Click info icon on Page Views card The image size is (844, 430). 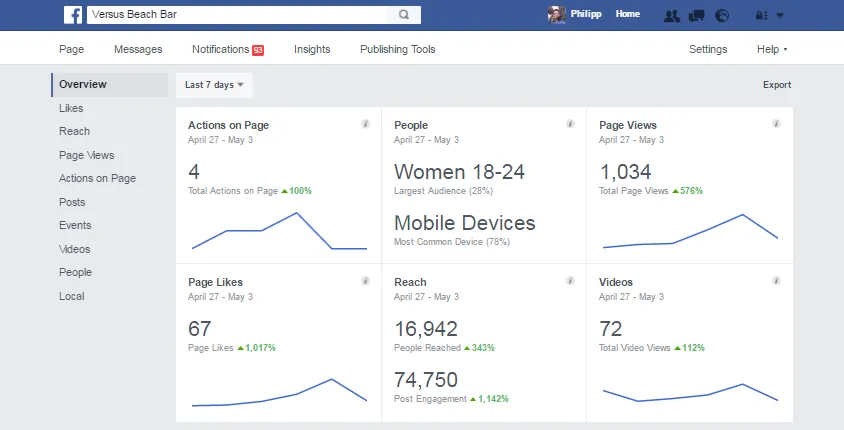tap(776, 124)
